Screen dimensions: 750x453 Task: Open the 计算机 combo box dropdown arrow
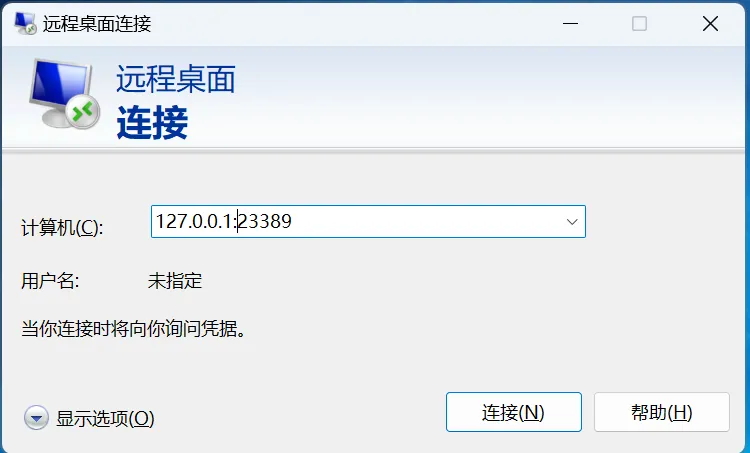[x=572, y=221]
